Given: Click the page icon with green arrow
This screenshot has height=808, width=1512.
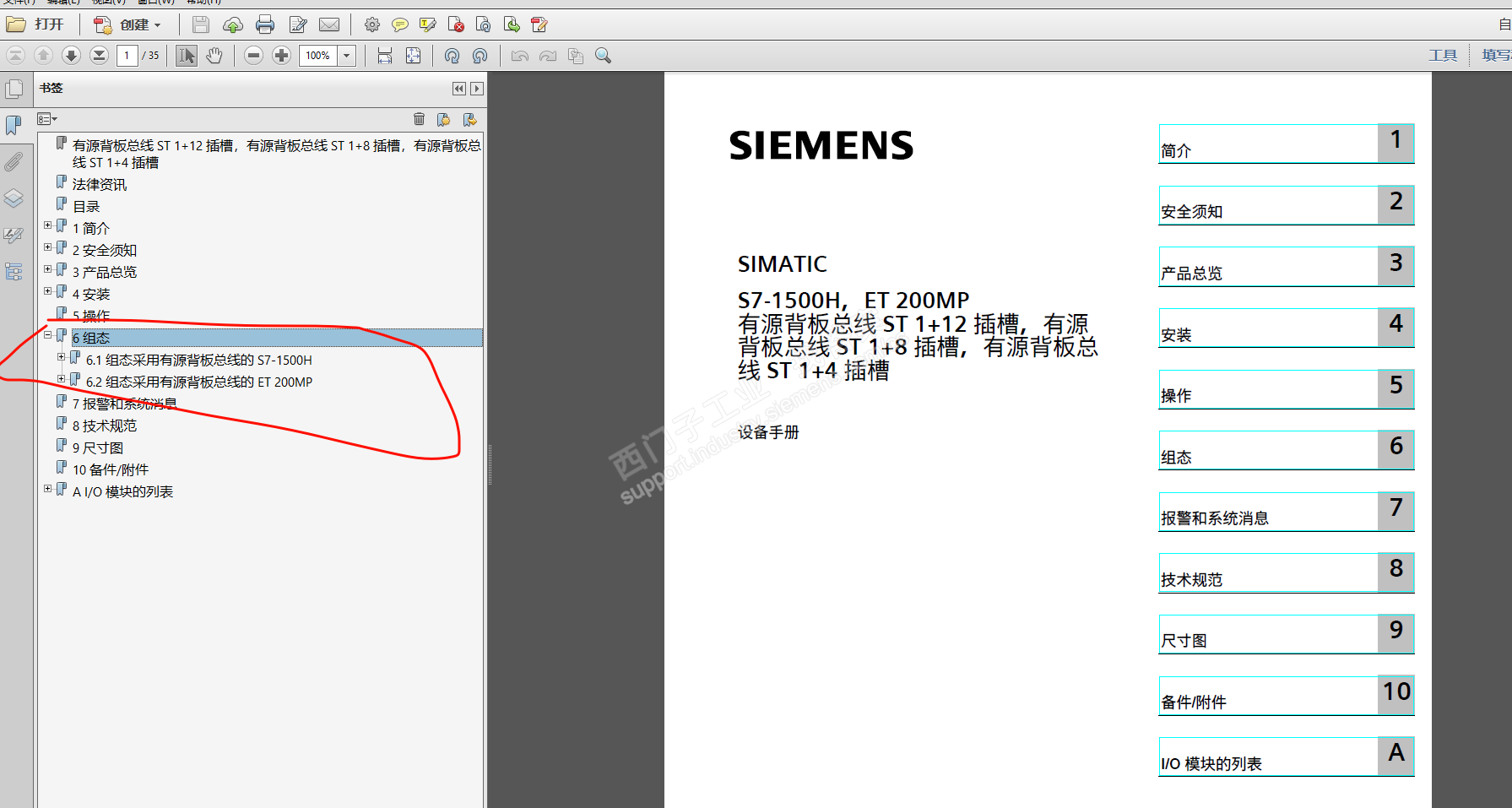Looking at the screenshot, I should (x=512, y=24).
